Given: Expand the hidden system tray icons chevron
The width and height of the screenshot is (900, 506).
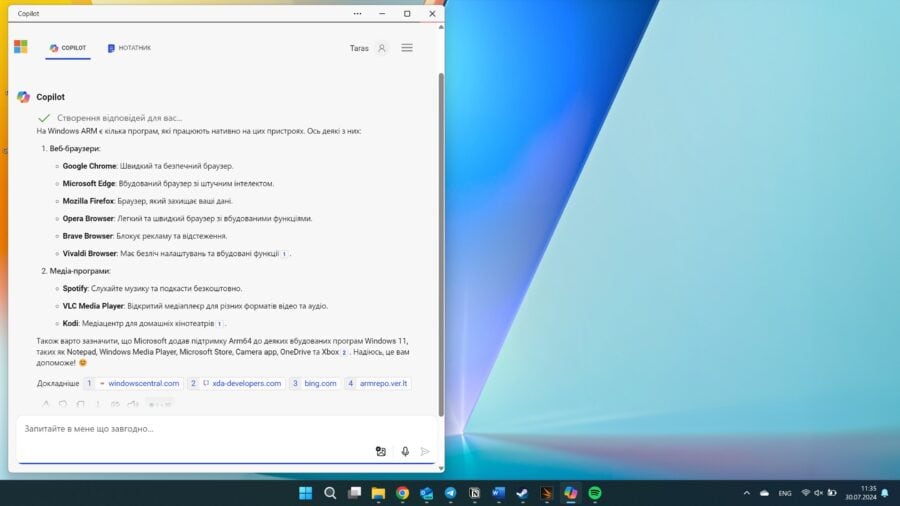Looking at the screenshot, I should click(x=746, y=493).
